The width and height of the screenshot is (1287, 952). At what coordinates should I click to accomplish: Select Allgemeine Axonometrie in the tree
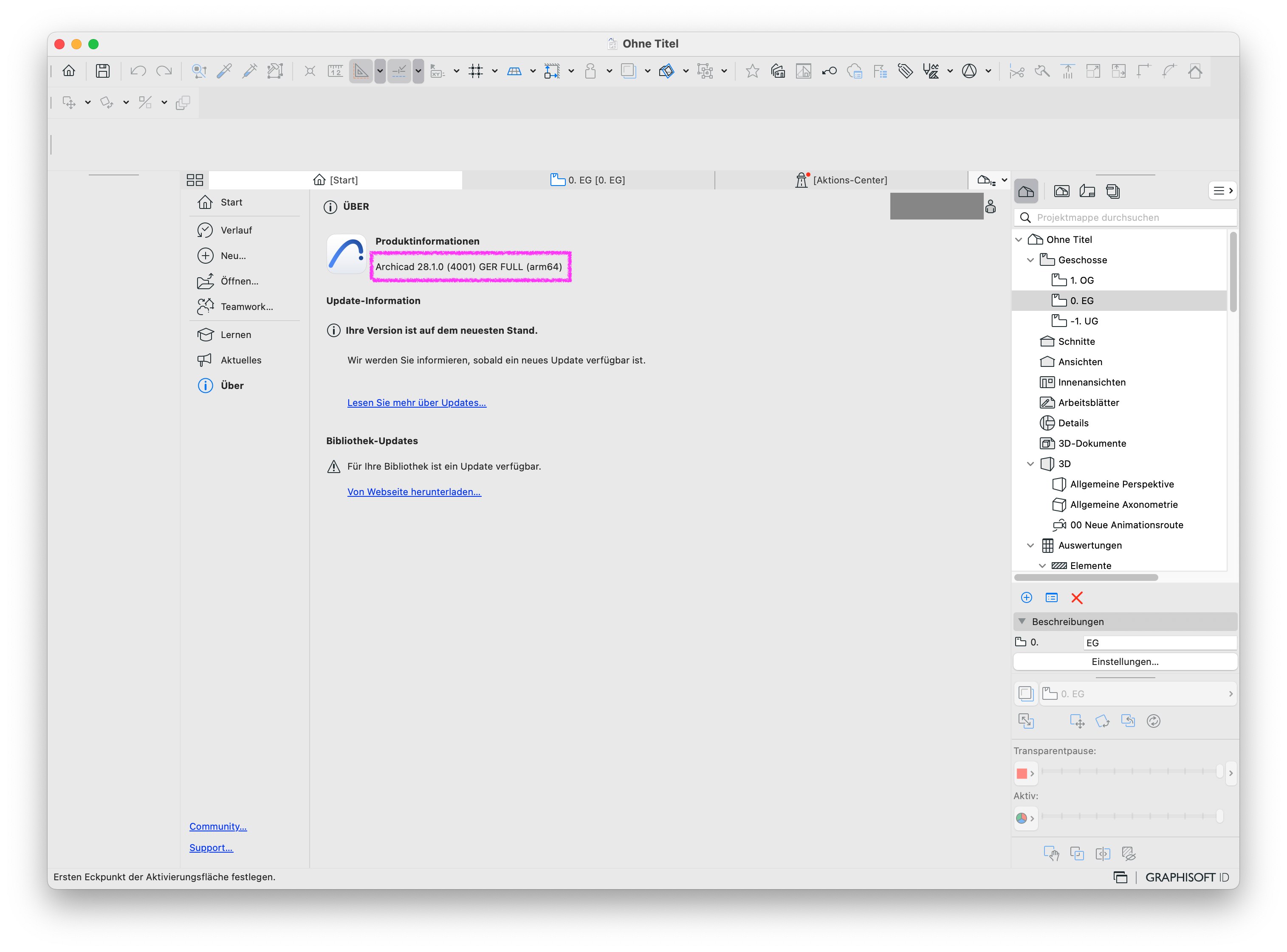tap(1123, 504)
